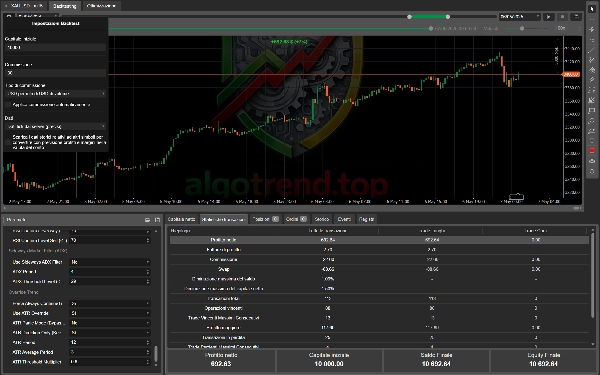Viewport: 600px width, 375px height.
Task: Select the pencil freehand drawing tool
Action: coord(592,80)
